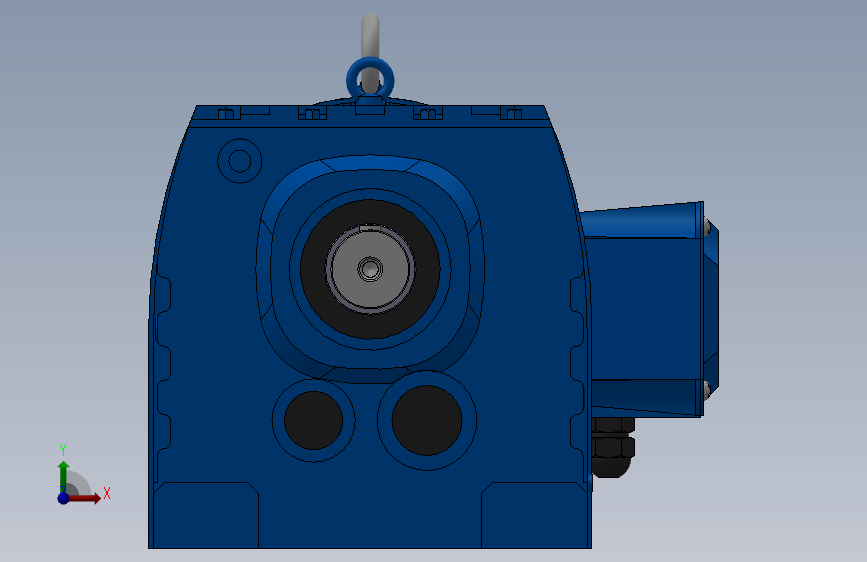Select the blue terminal box body
The height and width of the screenshot is (562, 867).
tap(644, 308)
